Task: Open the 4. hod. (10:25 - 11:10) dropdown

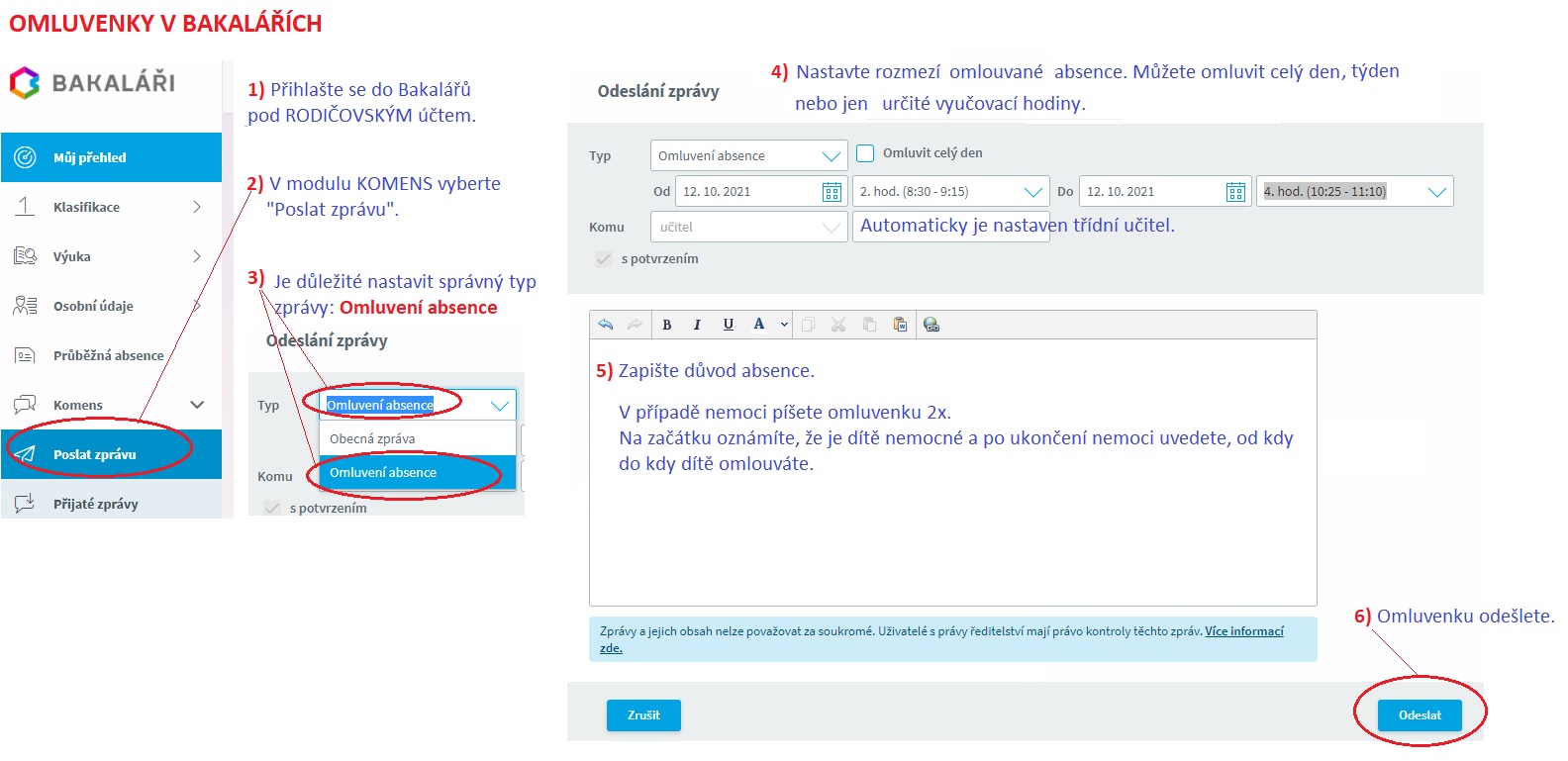Action: pyautogui.click(x=1354, y=191)
